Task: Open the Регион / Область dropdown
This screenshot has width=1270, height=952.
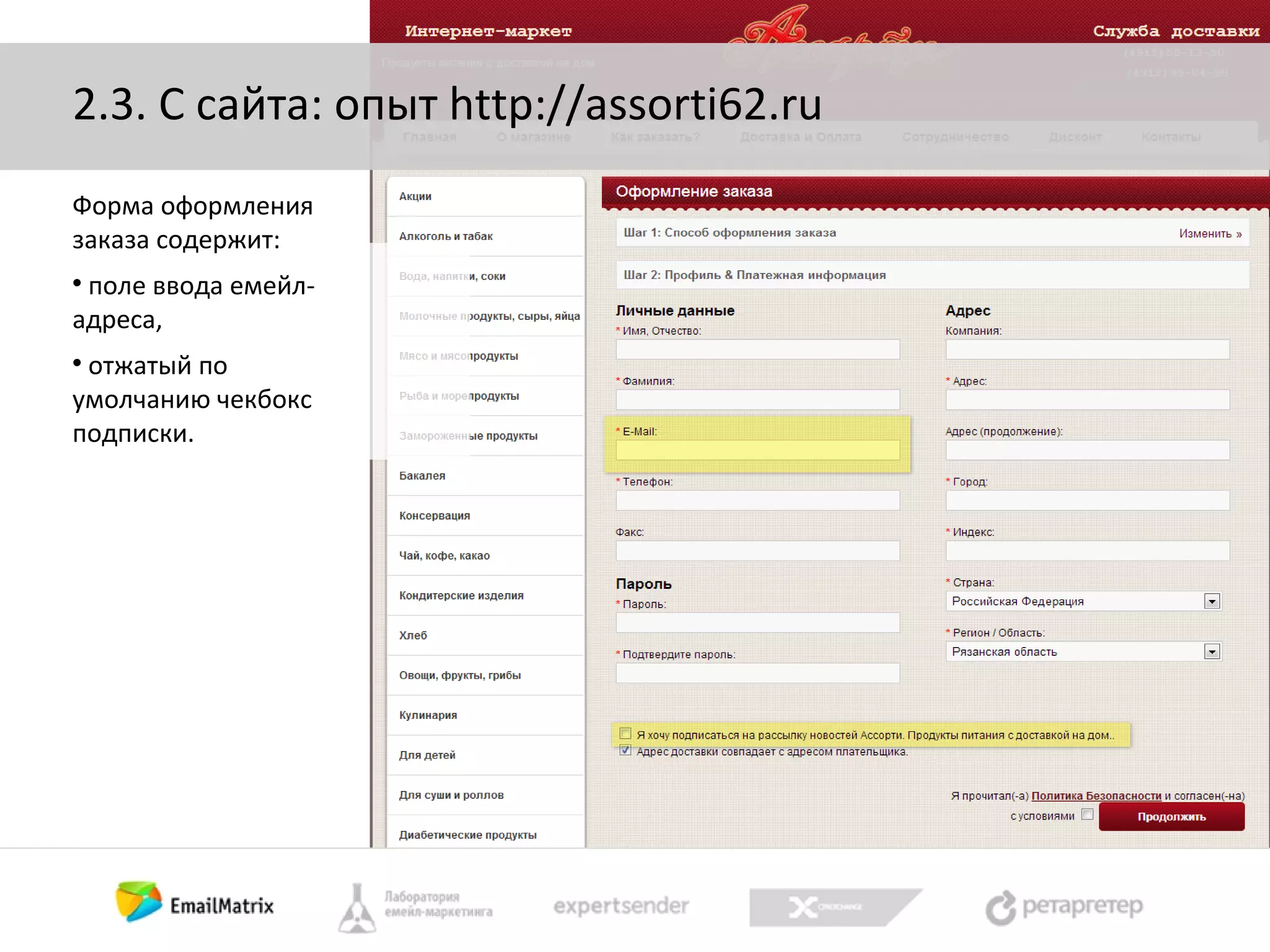Action: pyautogui.click(x=1083, y=651)
